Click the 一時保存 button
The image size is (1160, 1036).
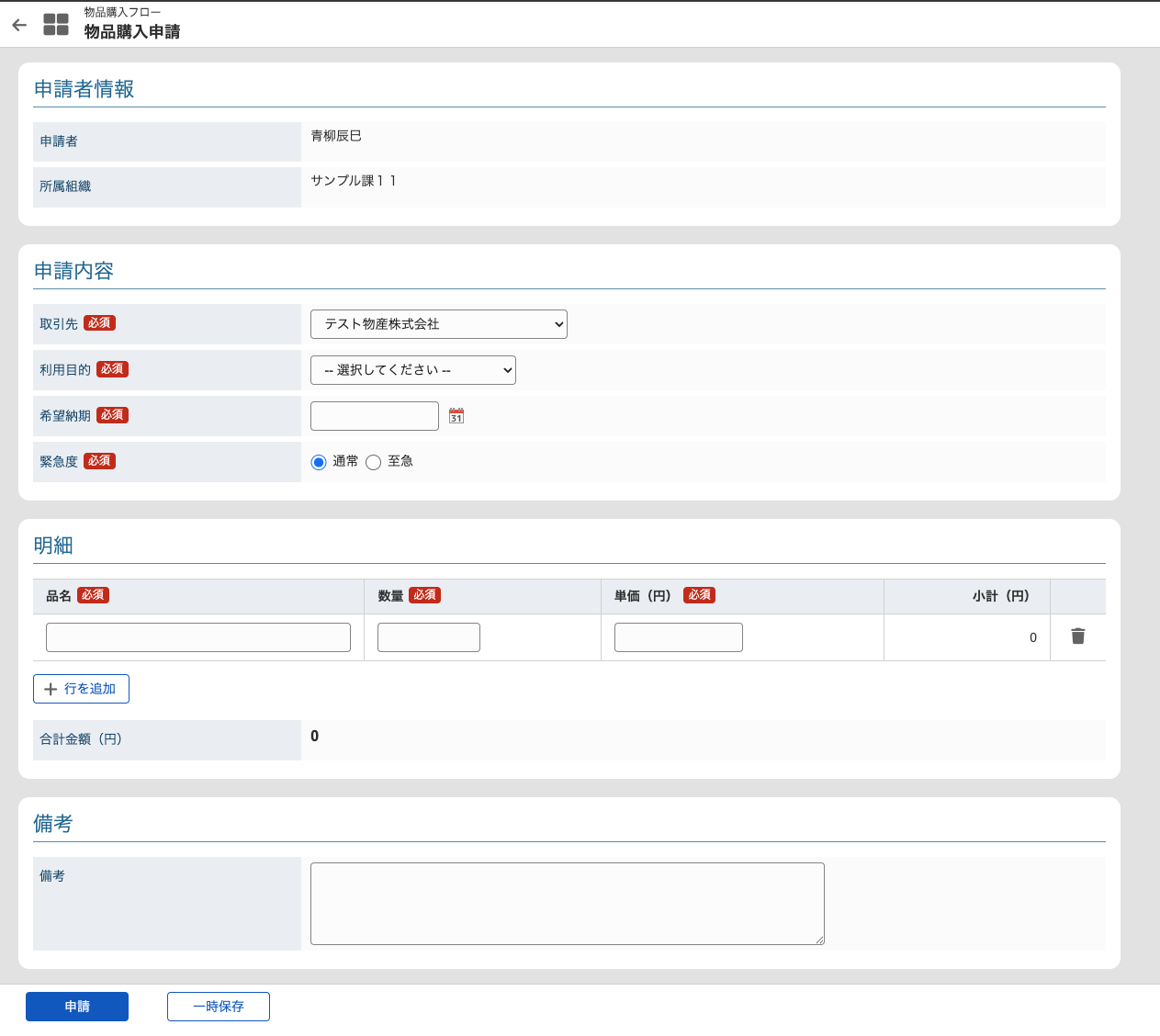[x=219, y=1007]
